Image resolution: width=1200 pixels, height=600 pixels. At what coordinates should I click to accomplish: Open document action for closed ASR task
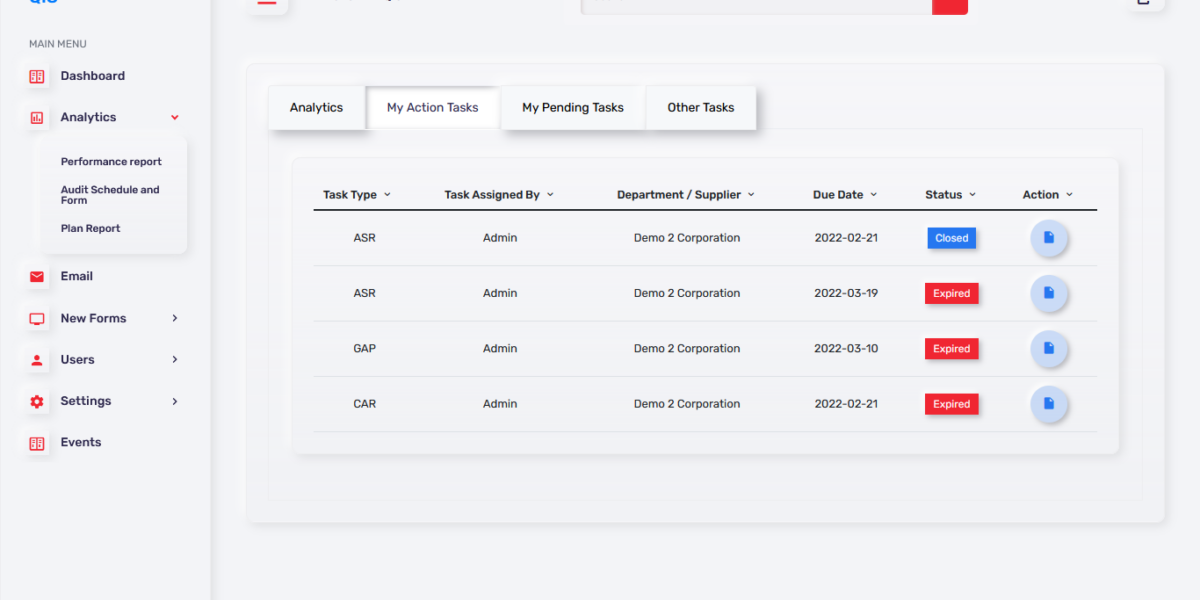[1049, 238]
